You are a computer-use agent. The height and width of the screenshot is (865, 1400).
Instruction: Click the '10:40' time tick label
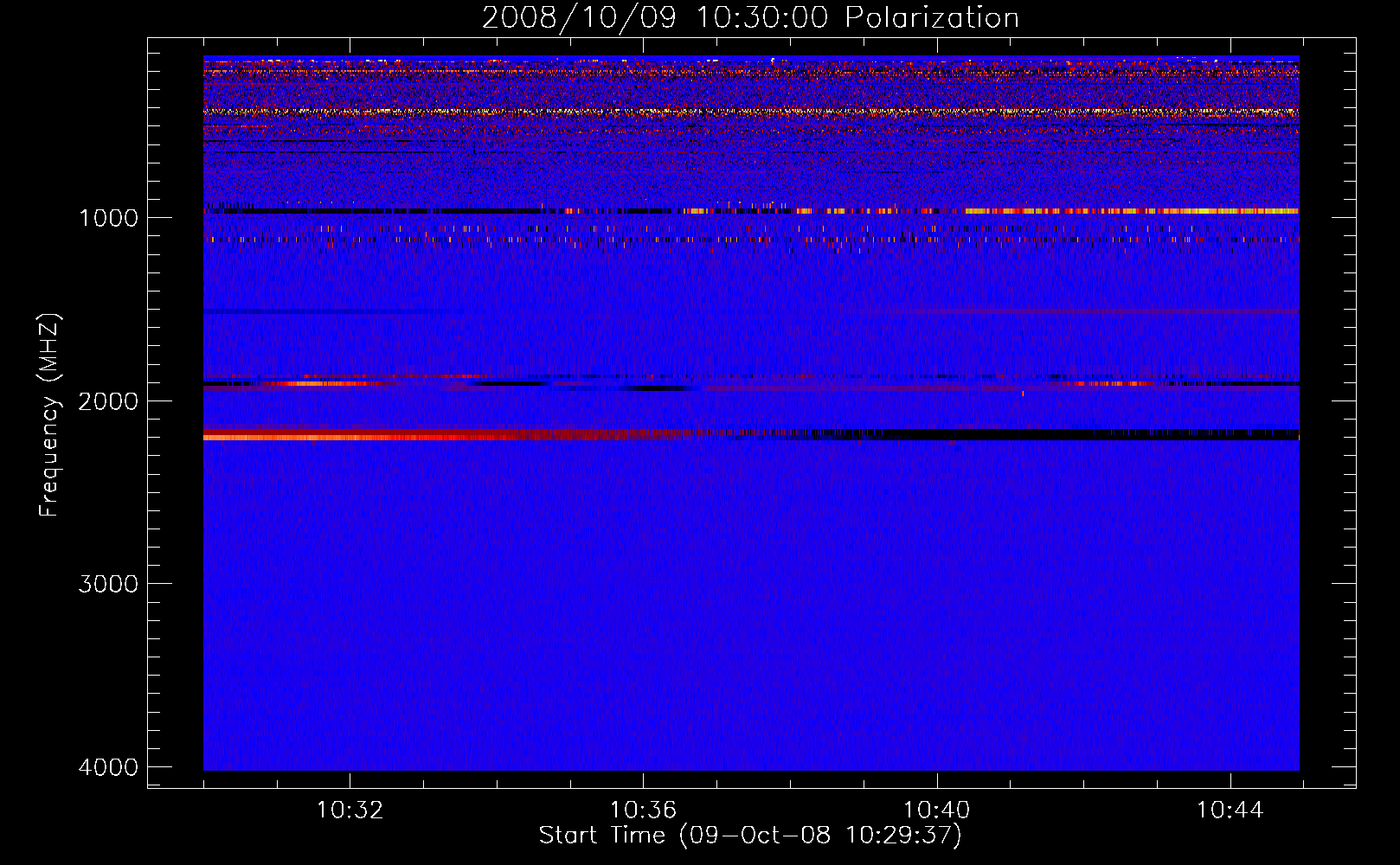click(936, 811)
